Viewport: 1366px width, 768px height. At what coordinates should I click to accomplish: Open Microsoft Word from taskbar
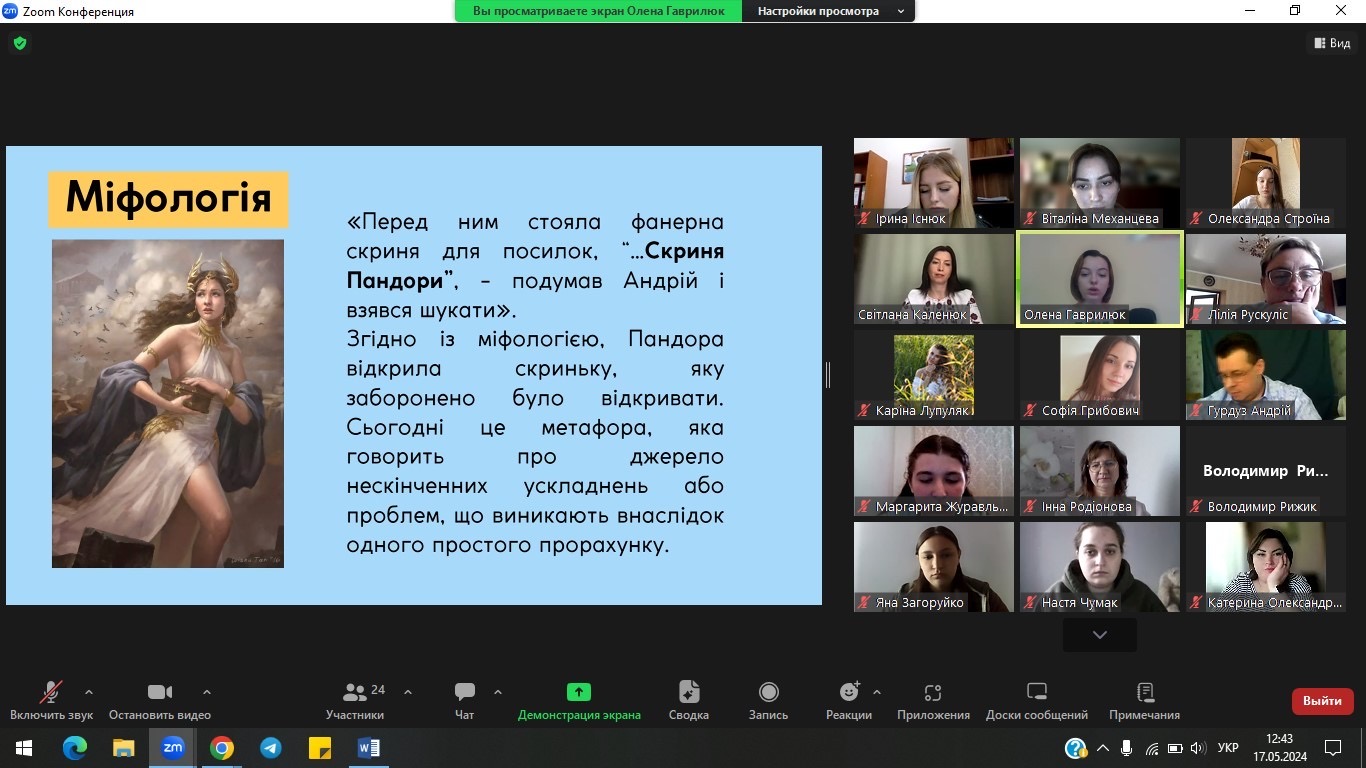(369, 748)
